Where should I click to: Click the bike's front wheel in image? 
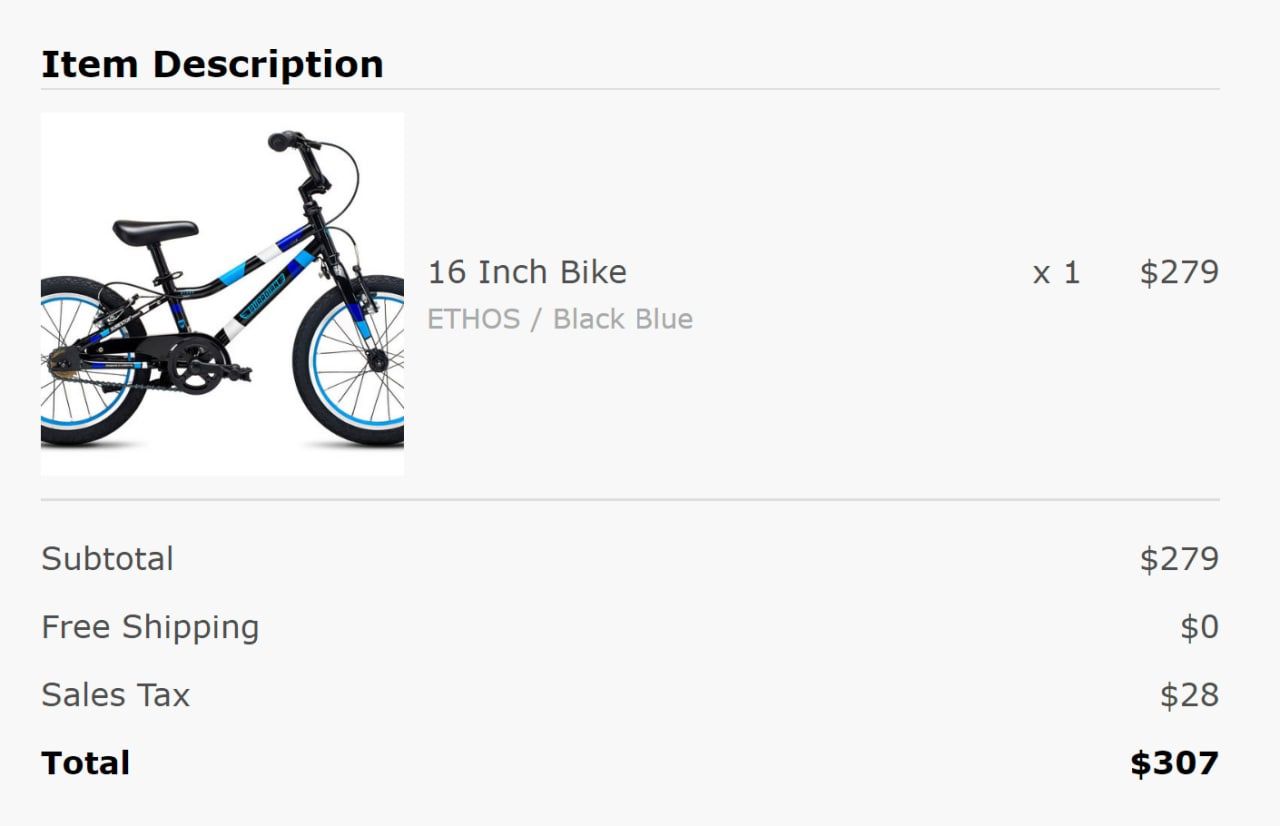coord(350,362)
